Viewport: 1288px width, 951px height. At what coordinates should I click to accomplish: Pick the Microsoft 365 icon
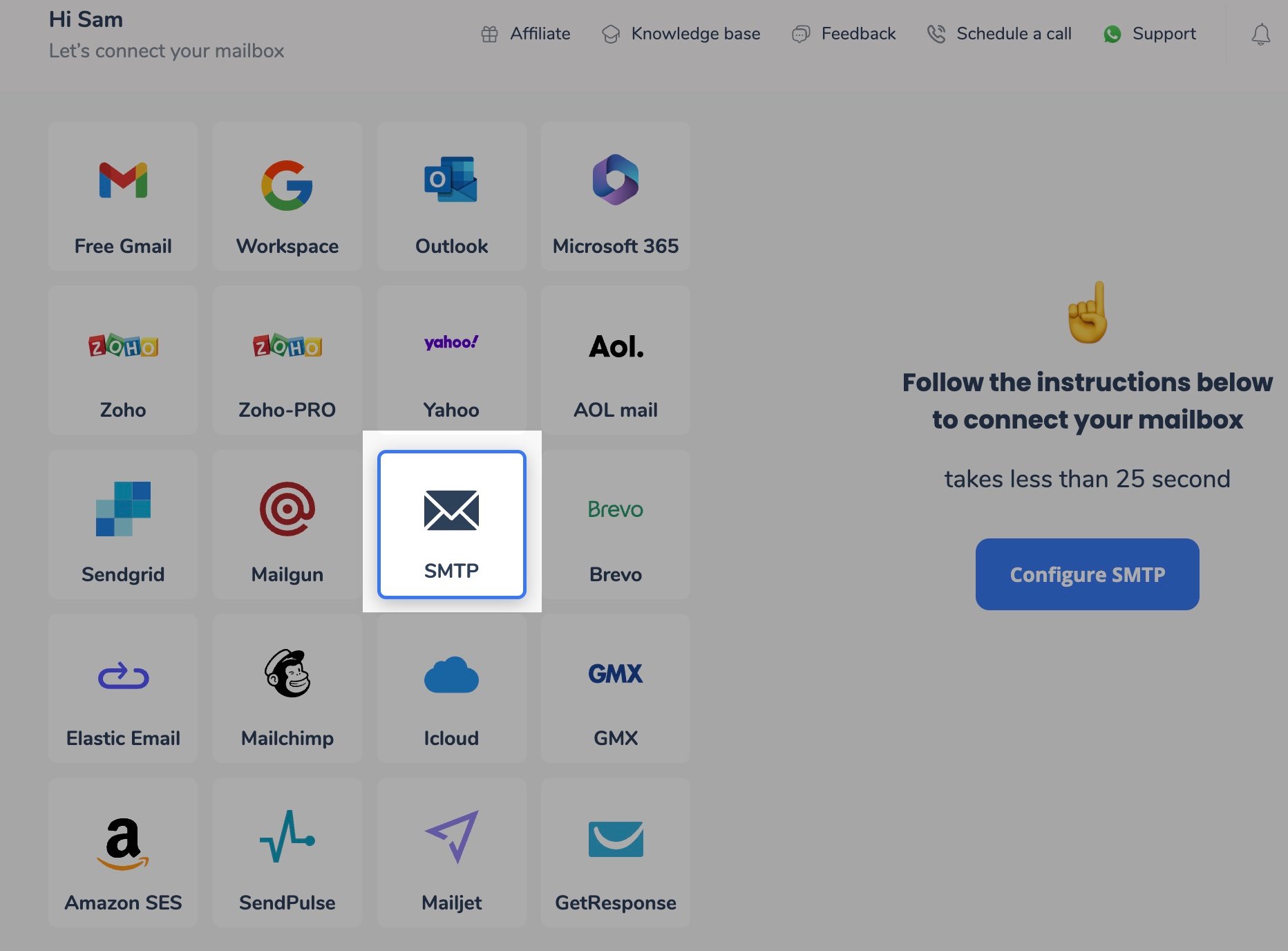coord(614,182)
